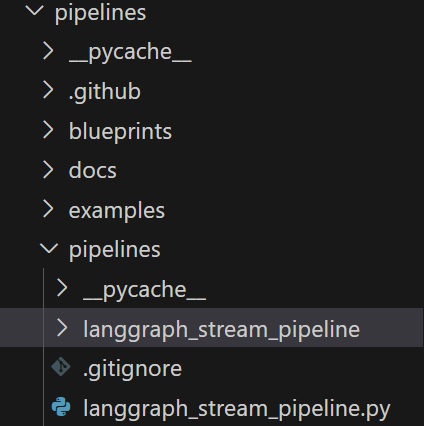Open the .gitignore file
The image size is (424, 426).
(x=133, y=369)
